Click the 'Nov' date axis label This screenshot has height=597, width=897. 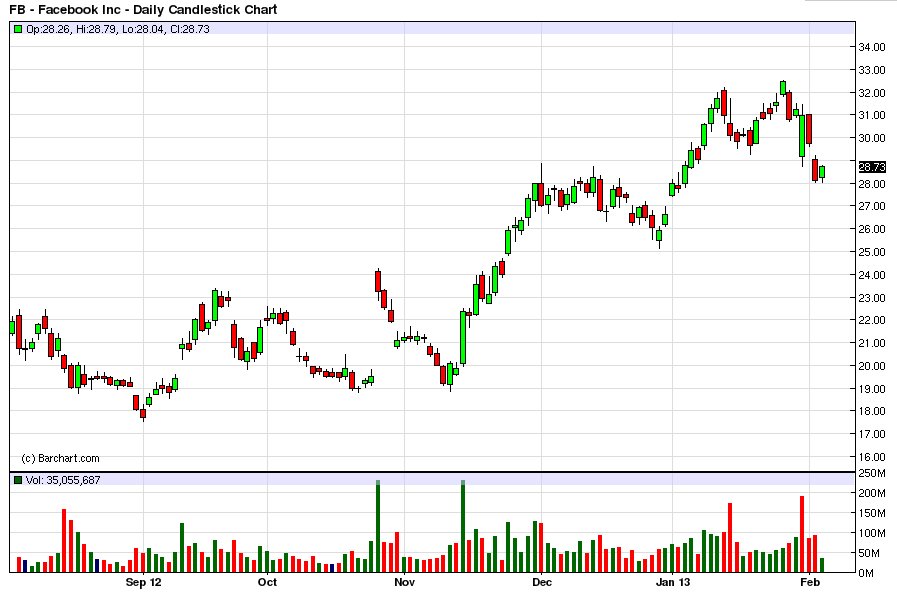tap(404, 583)
